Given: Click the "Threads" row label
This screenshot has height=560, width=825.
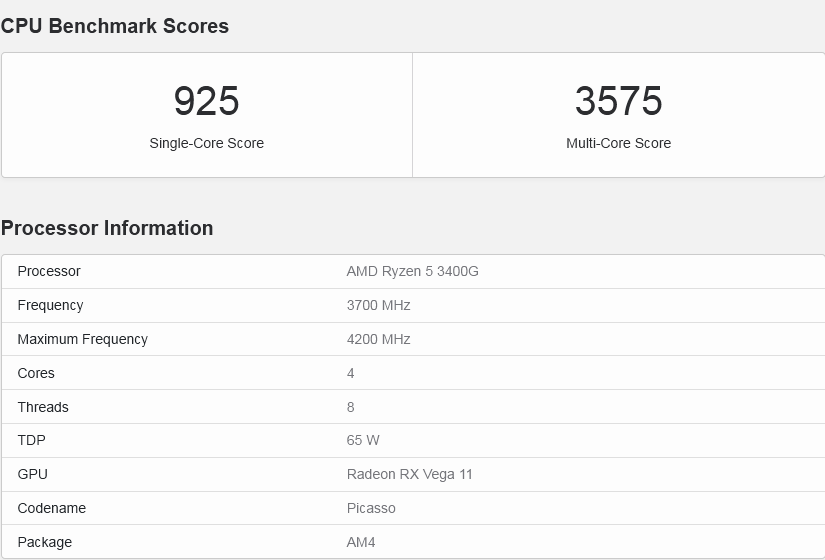Looking at the screenshot, I should click(43, 407).
